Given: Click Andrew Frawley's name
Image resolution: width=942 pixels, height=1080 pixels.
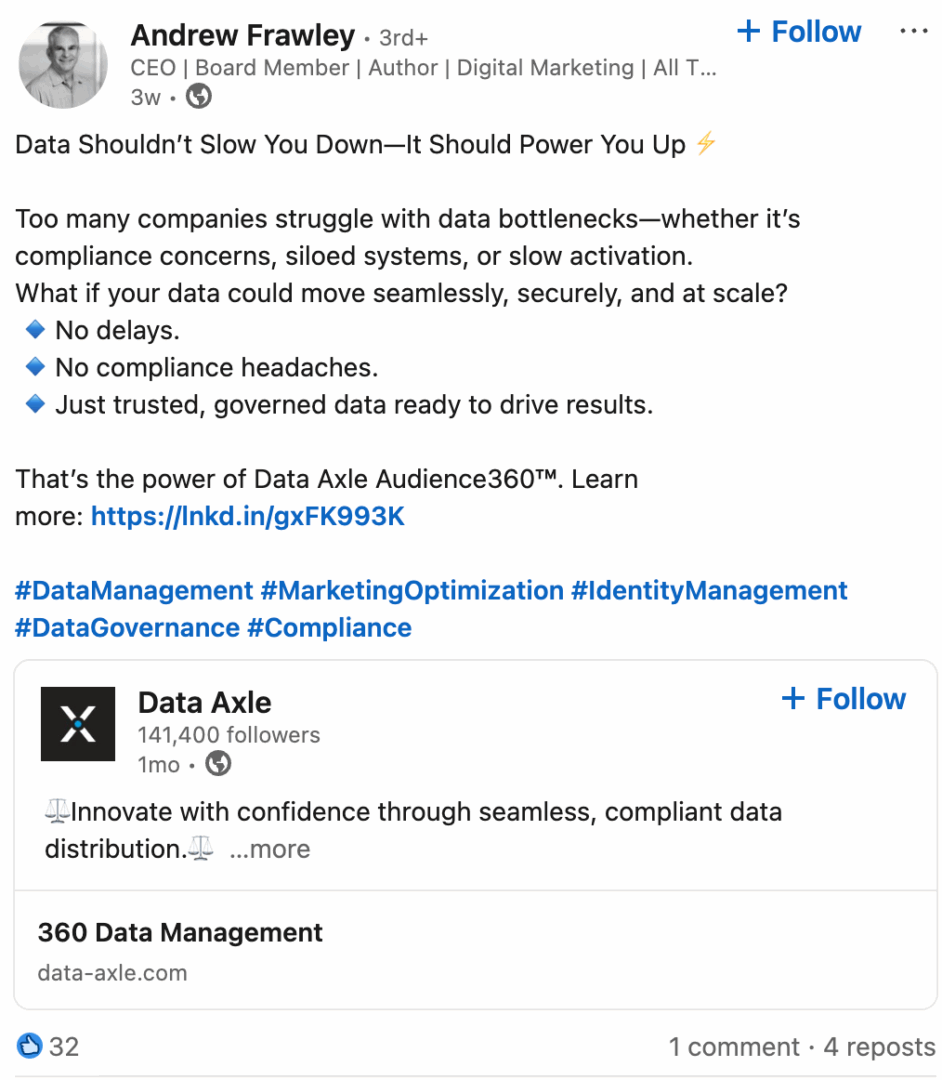Looking at the screenshot, I should (x=242, y=34).
